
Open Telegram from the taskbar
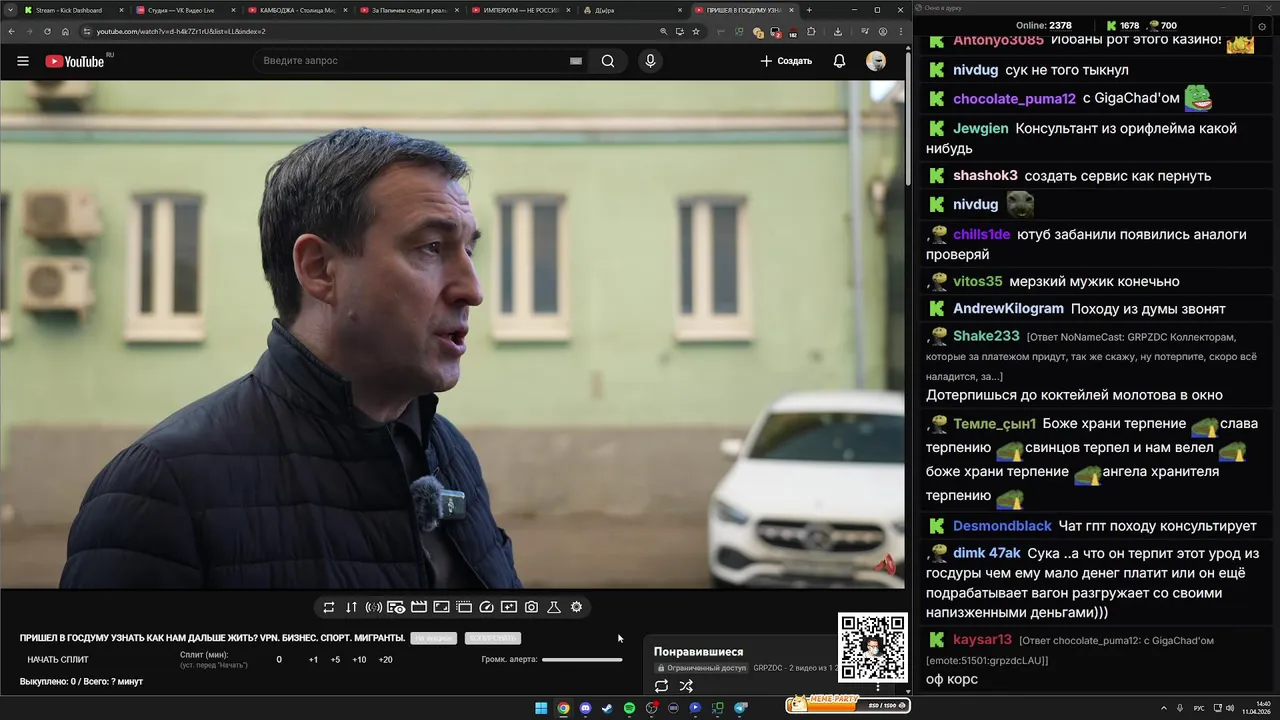(741, 708)
